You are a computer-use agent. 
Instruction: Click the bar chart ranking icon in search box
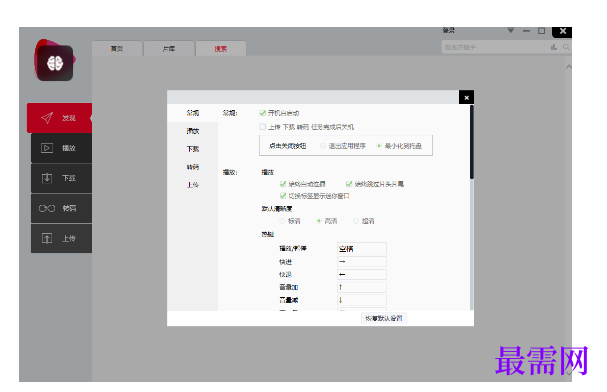(x=554, y=47)
